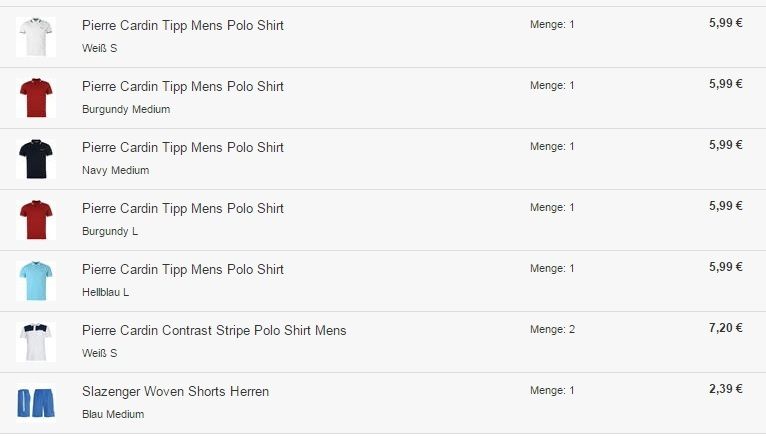Image resolution: width=766 pixels, height=436 pixels.
Task: Select the 'Navy Medium' variant text
Action: tap(115, 170)
